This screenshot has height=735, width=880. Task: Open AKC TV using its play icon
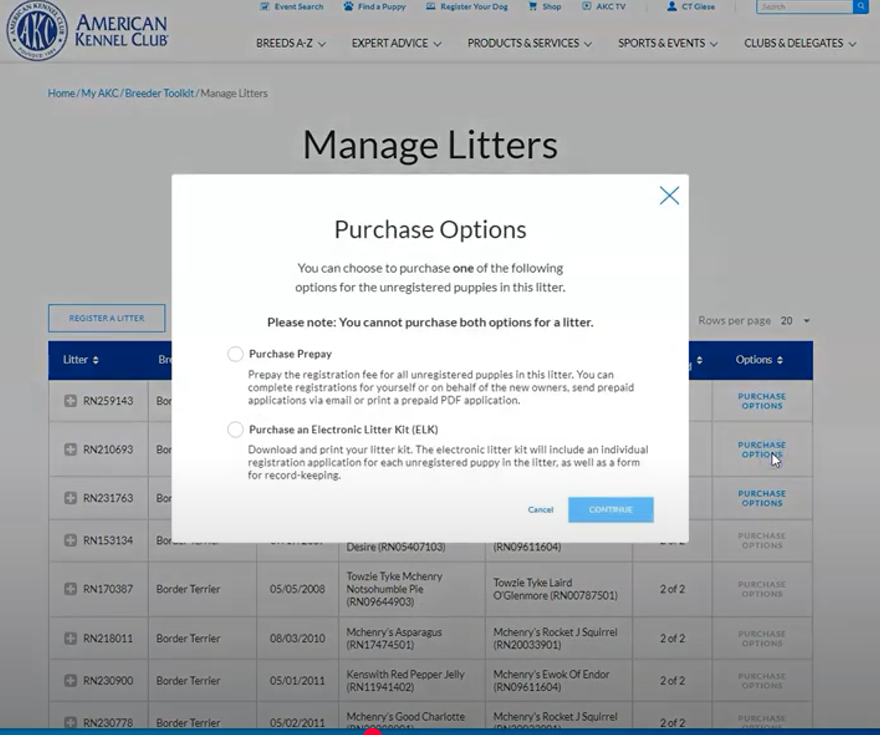pyautogui.click(x=587, y=7)
